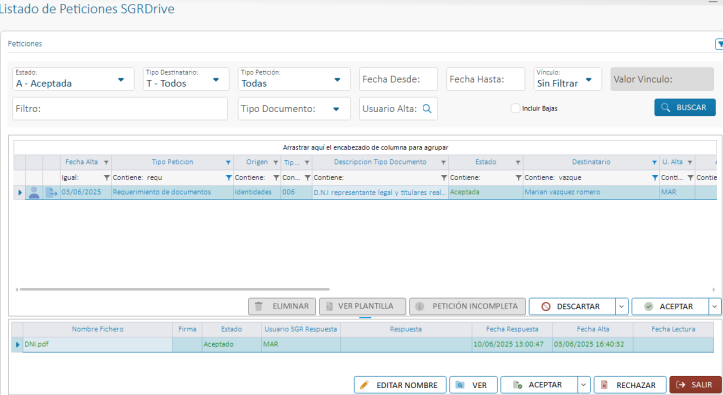Image resolution: width=723 pixels, height=395 pixels.
Task: Click the BUSCAR button
Action: pos(685,107)
